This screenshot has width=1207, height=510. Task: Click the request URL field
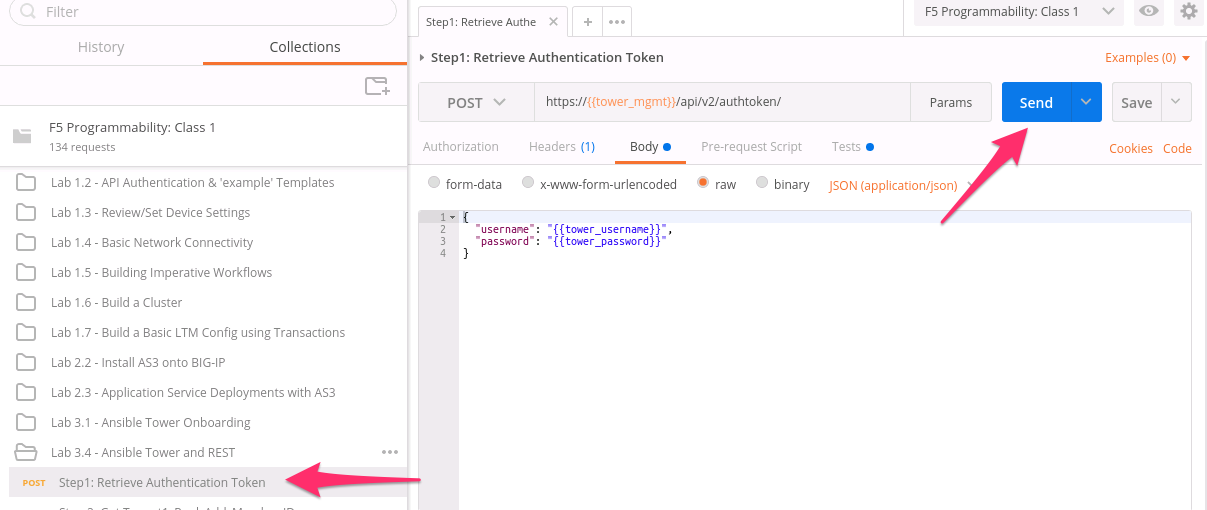[723, 102]
